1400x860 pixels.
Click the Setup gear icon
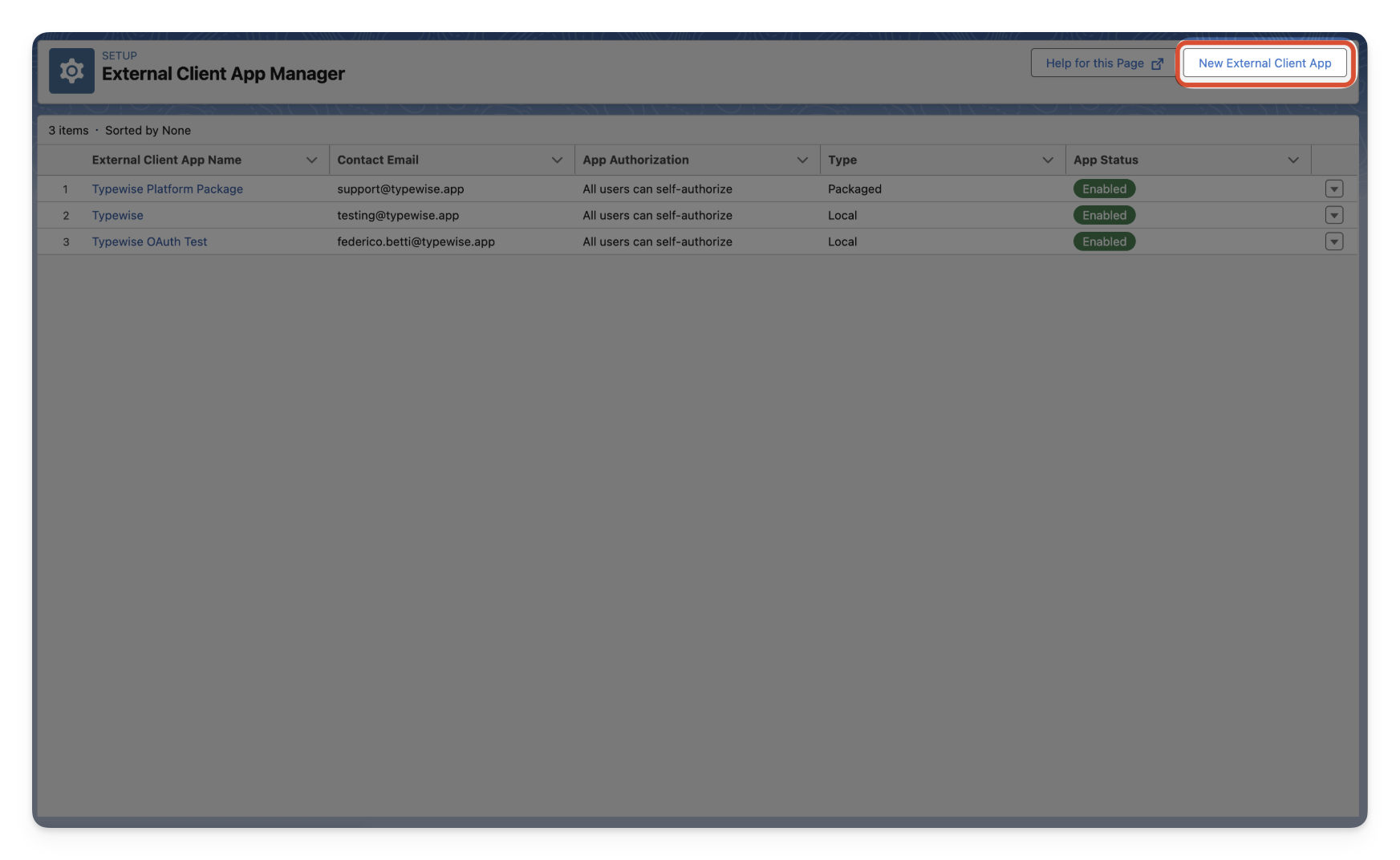pyautogui.click(x=71, y=71)
